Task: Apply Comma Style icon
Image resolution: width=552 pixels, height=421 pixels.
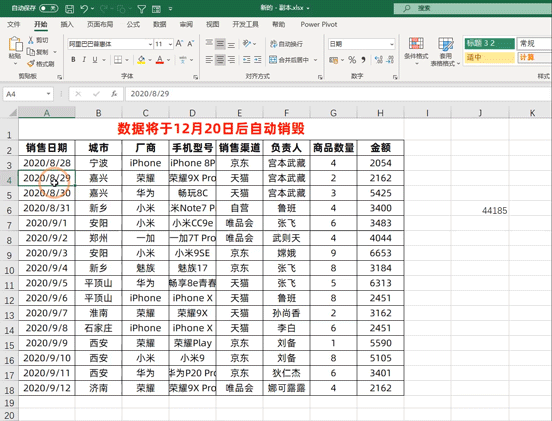Action: tap(363, 60)
